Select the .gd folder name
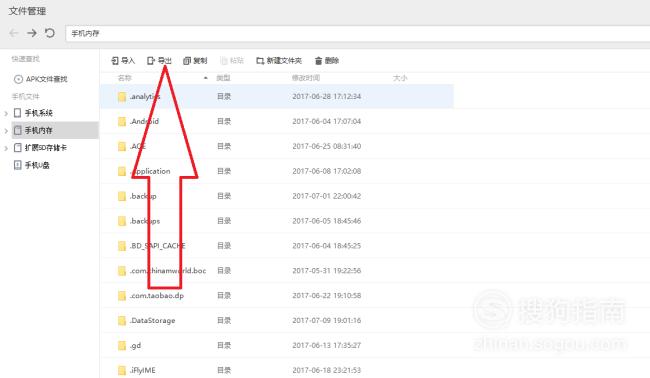 [x=136, y=346]
